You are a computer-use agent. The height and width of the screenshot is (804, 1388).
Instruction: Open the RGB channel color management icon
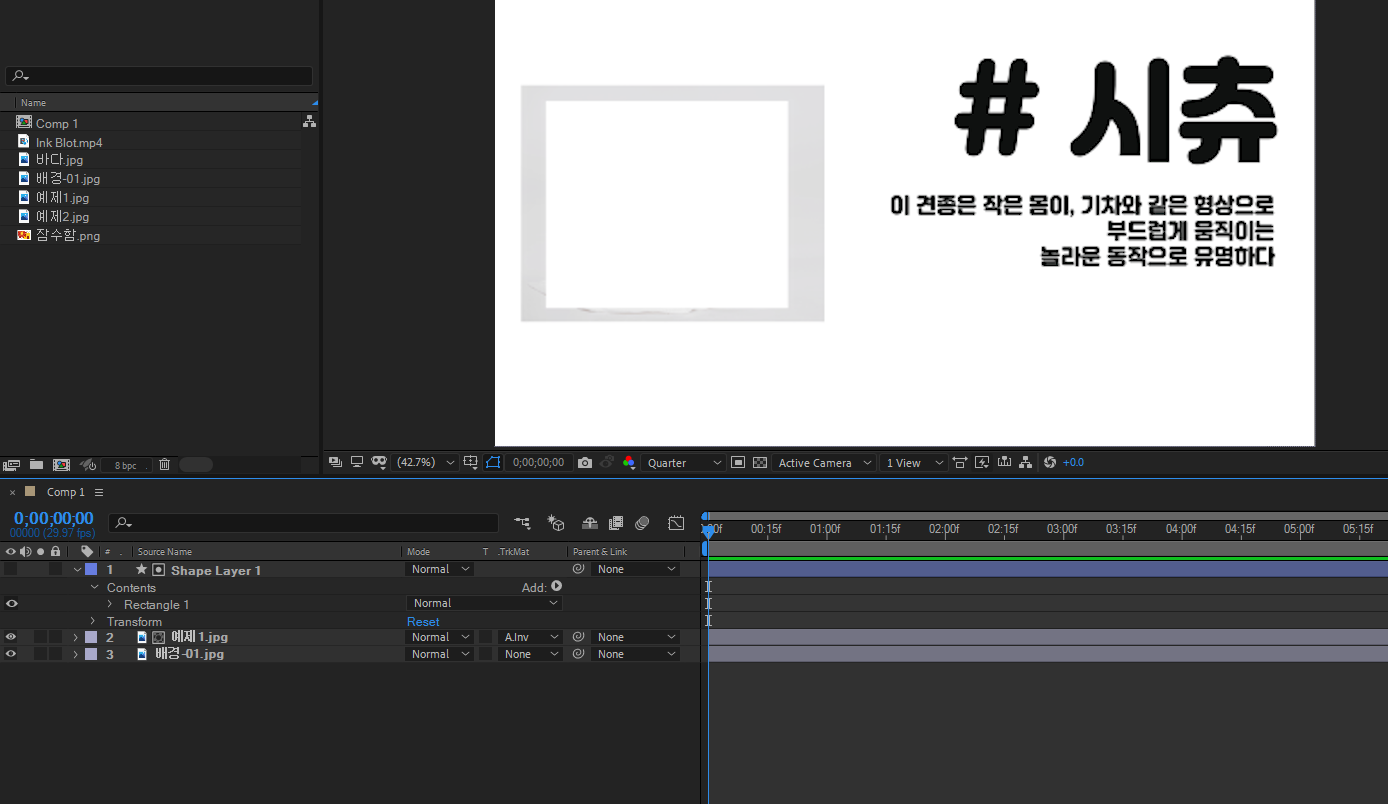click(x=629, y=463)
